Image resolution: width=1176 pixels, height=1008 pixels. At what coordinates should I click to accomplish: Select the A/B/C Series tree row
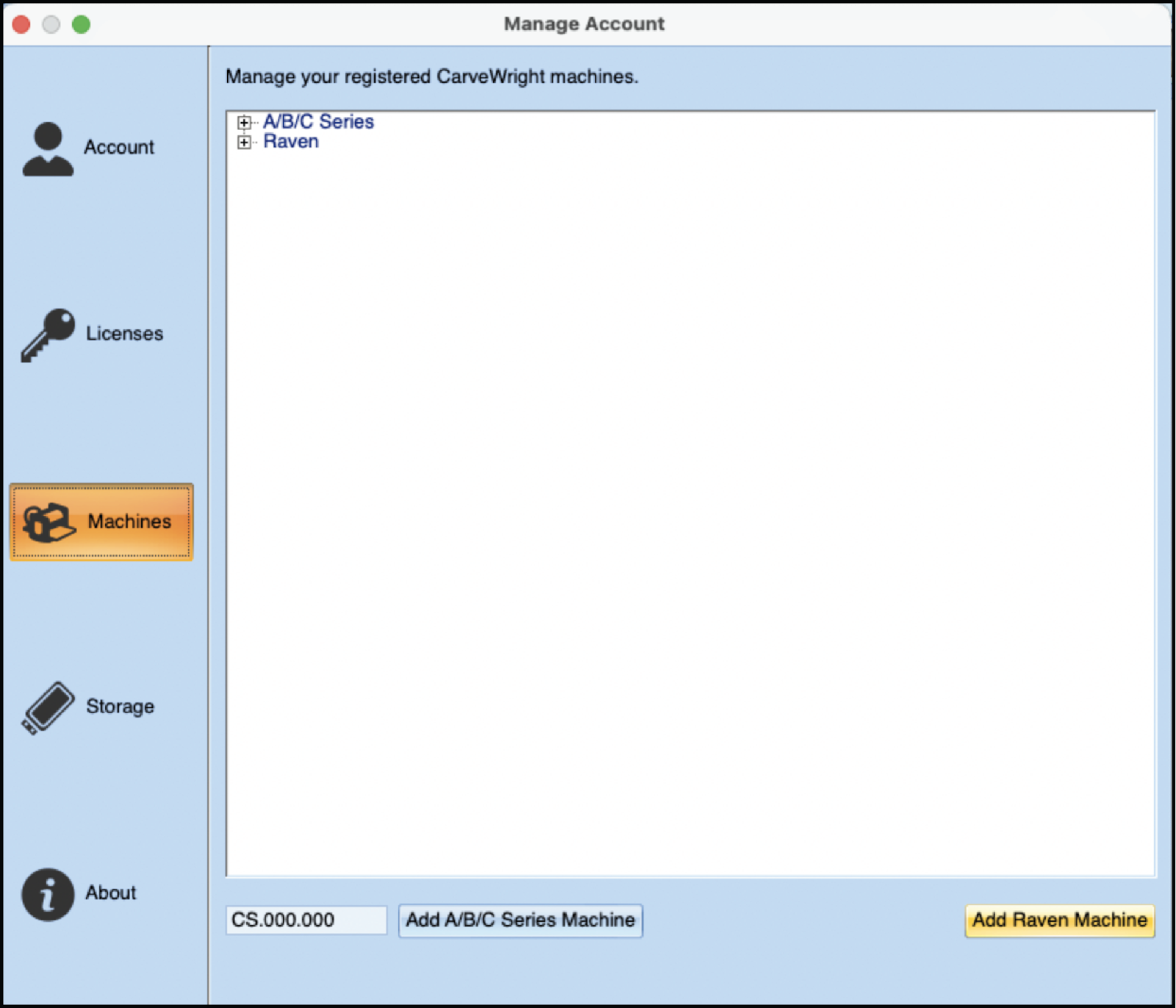pos(318,121)
